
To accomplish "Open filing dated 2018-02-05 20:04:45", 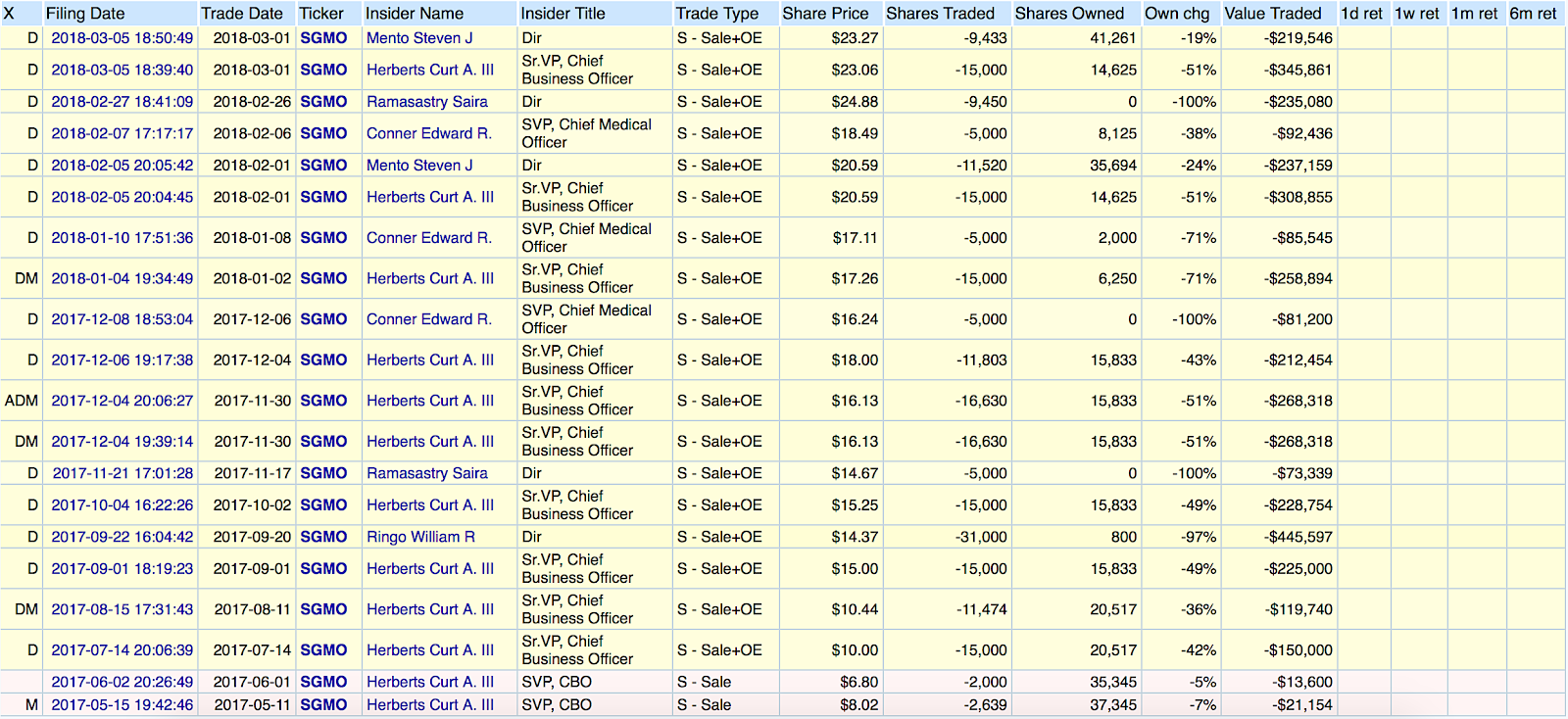I will pyautogui.click(x=122, y=197).
